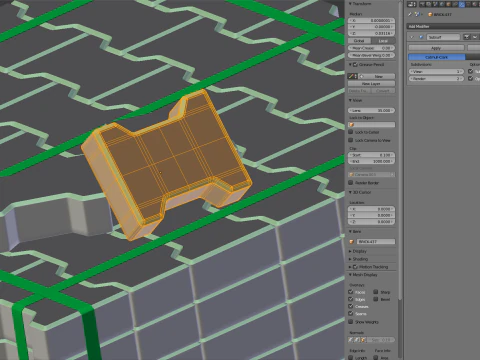Switch transform space to Local
The height and width of the screenshot is (360, 480).
383,41
